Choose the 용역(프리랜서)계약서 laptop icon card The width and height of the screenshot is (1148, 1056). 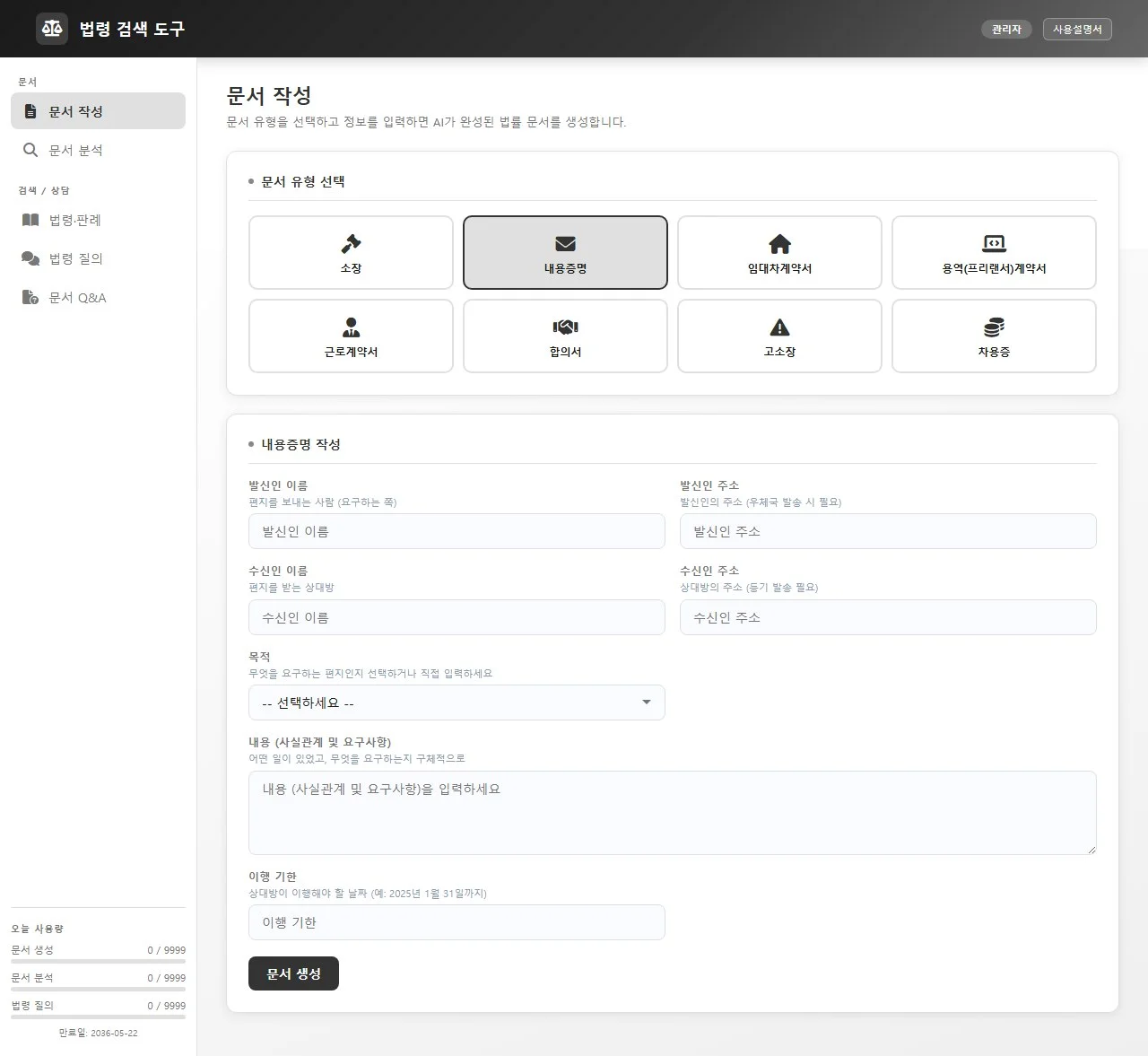point(994,252)
